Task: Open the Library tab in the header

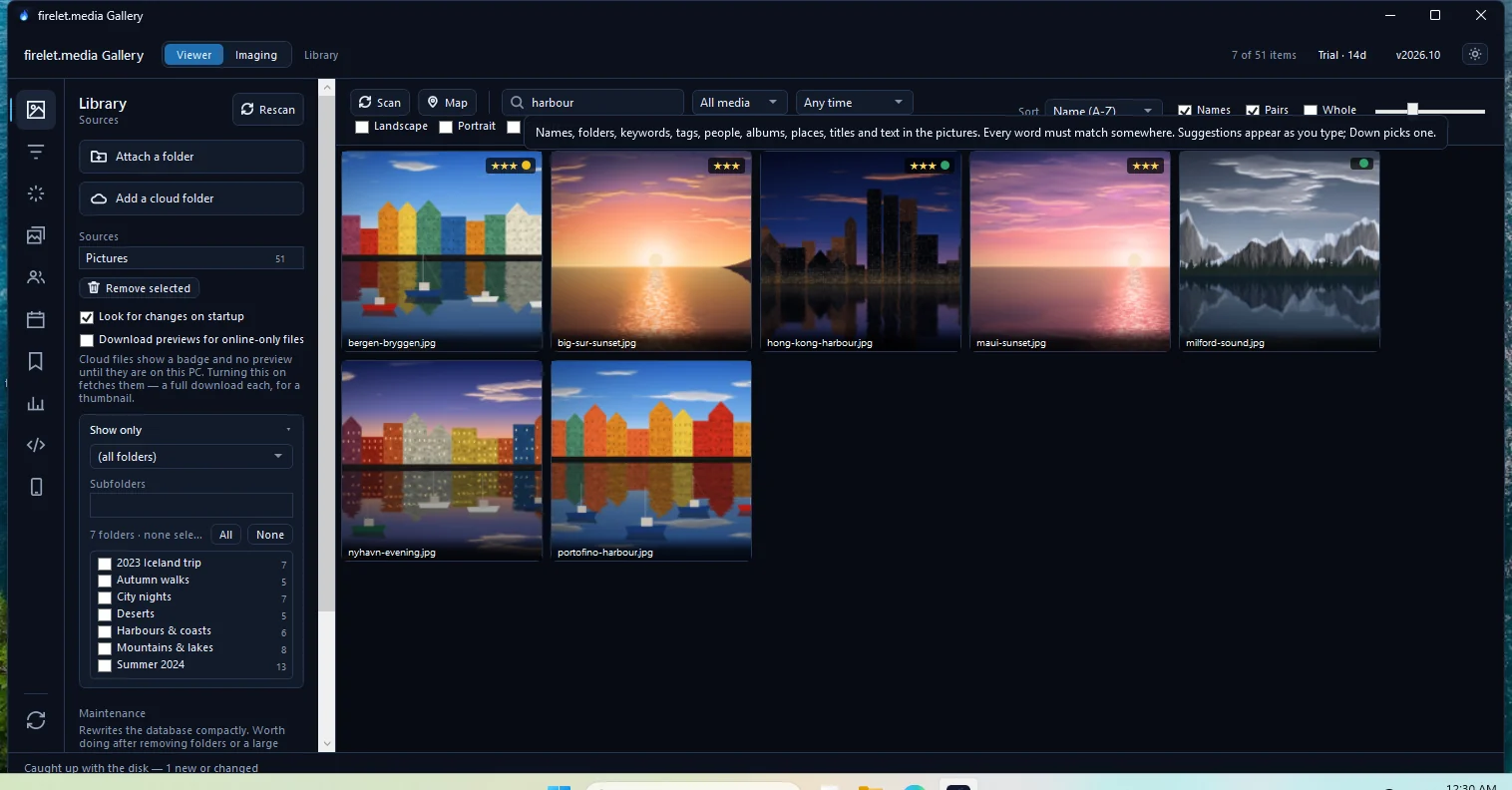Action: [321, 55]
